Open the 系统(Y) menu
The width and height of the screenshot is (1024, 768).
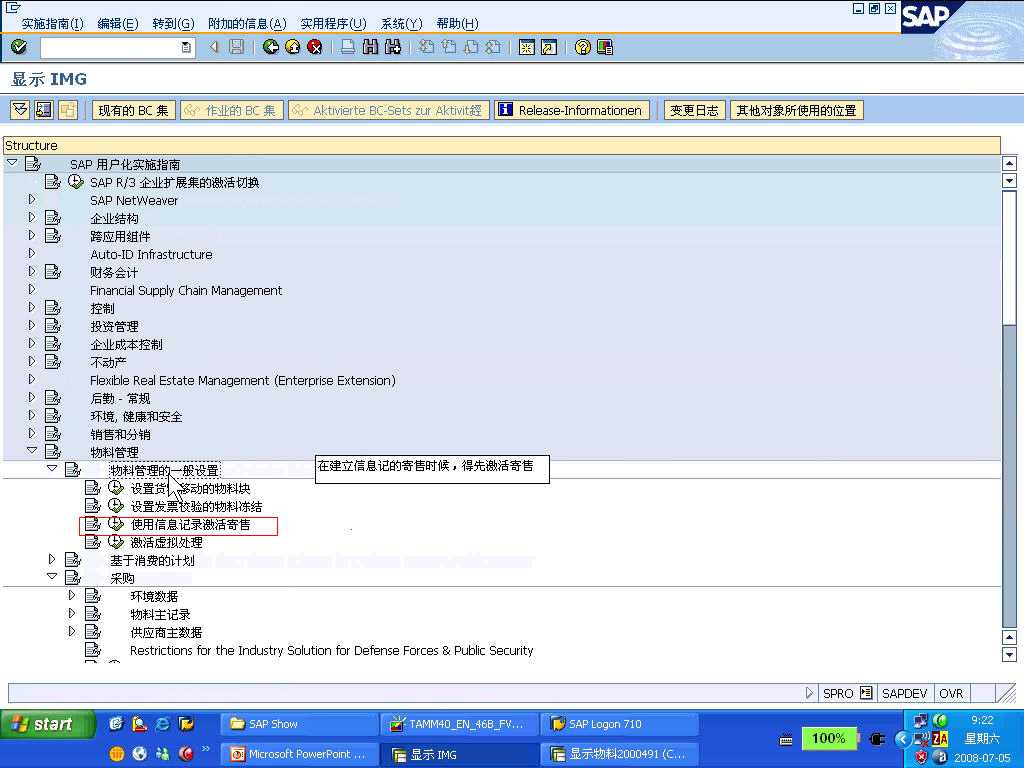[401, 24]
